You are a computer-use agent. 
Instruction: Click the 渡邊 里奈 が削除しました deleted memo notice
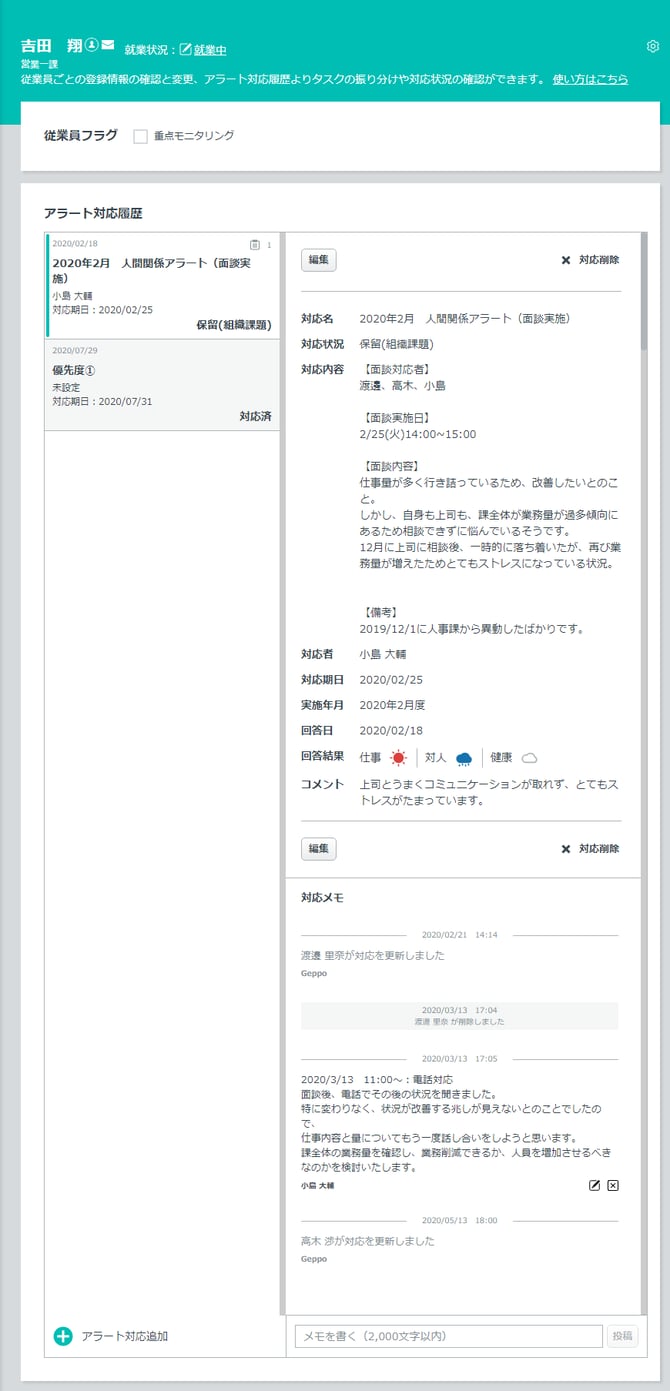(460, 1022)
